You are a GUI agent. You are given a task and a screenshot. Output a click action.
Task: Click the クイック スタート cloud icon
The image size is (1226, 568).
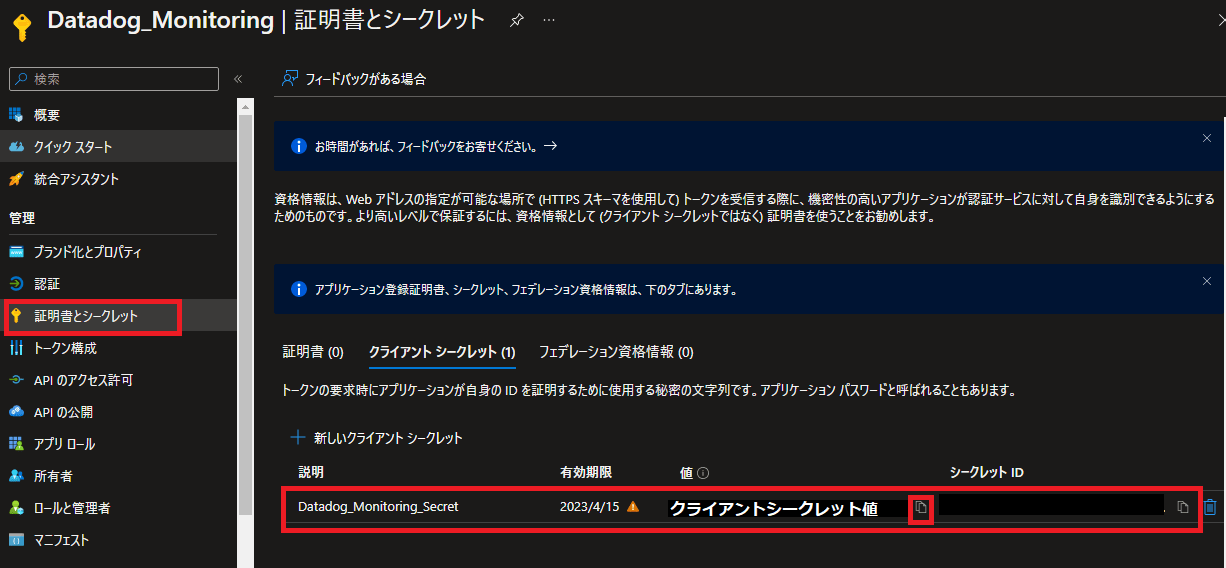click(x=15, y=147)
